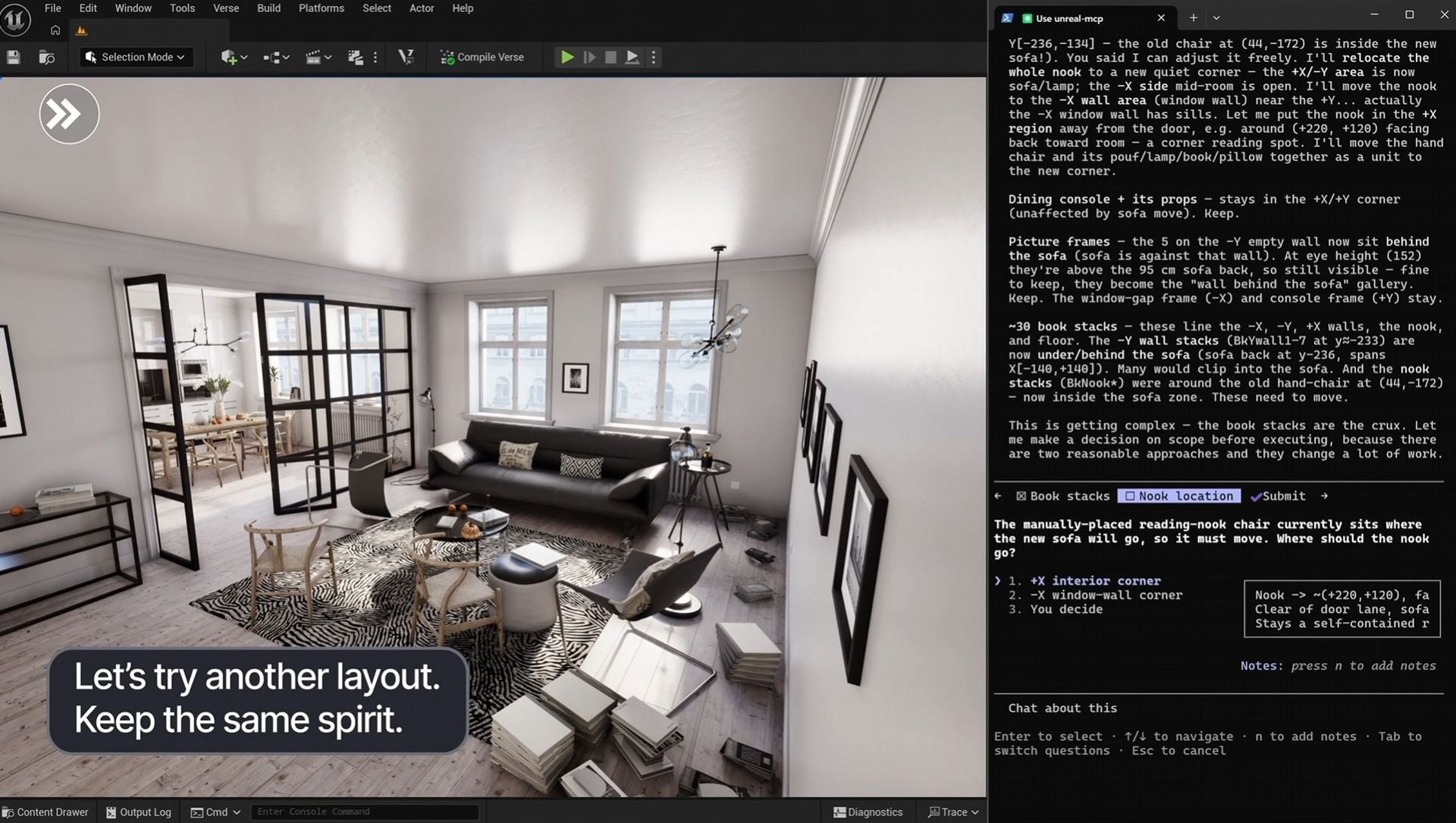This screenshot has width=1456, height=823.
Task: Focus the Enter Console Command field
Action: click(x=364, y=812)
